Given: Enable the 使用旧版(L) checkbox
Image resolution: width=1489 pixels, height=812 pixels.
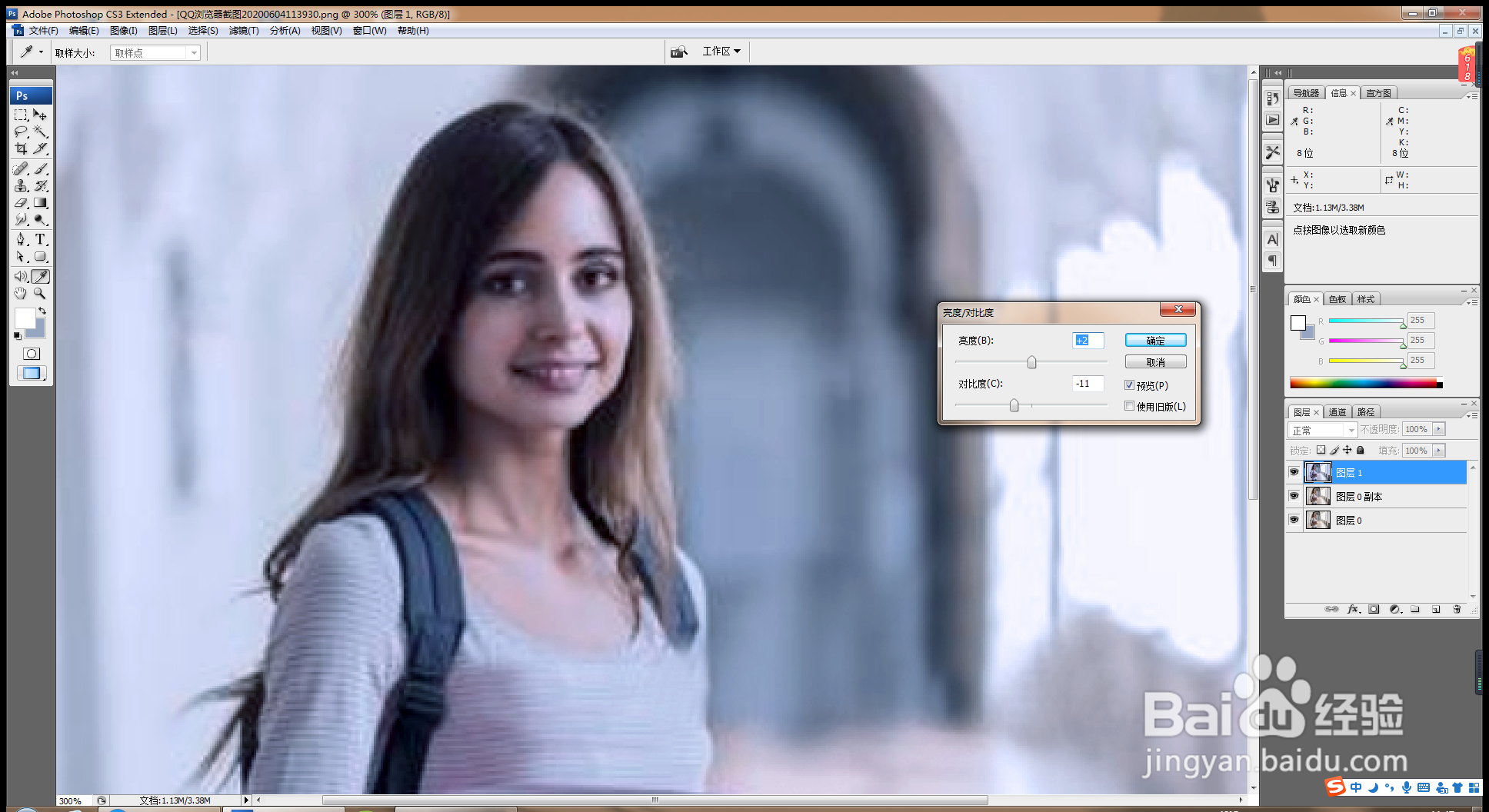Looking at the screenshot, I should point(1129,406).
